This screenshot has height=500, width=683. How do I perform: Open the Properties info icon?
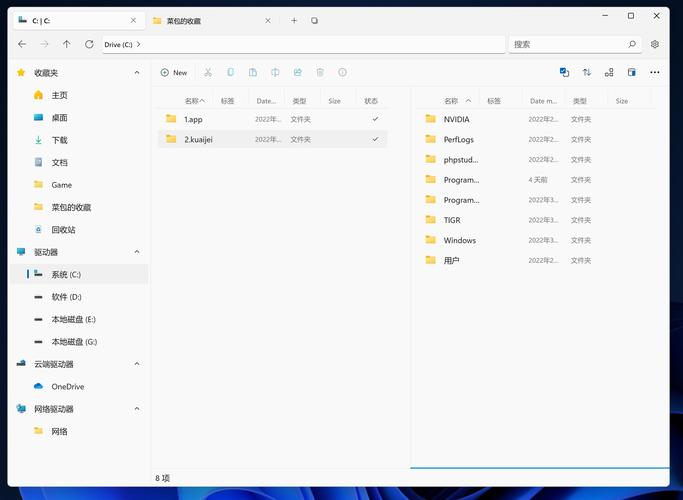tap(342, 72)
